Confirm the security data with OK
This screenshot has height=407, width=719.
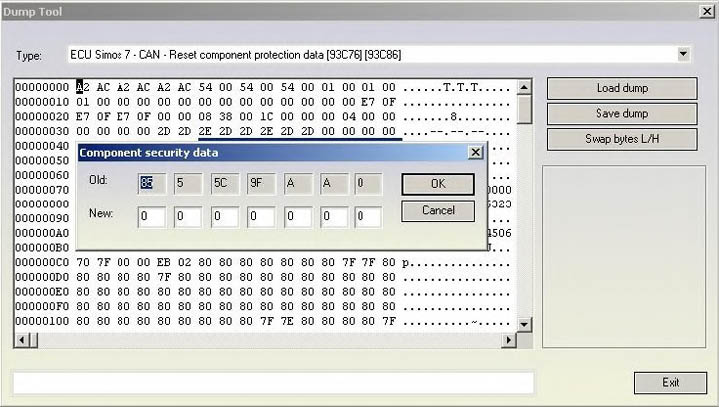pos(437,184)
